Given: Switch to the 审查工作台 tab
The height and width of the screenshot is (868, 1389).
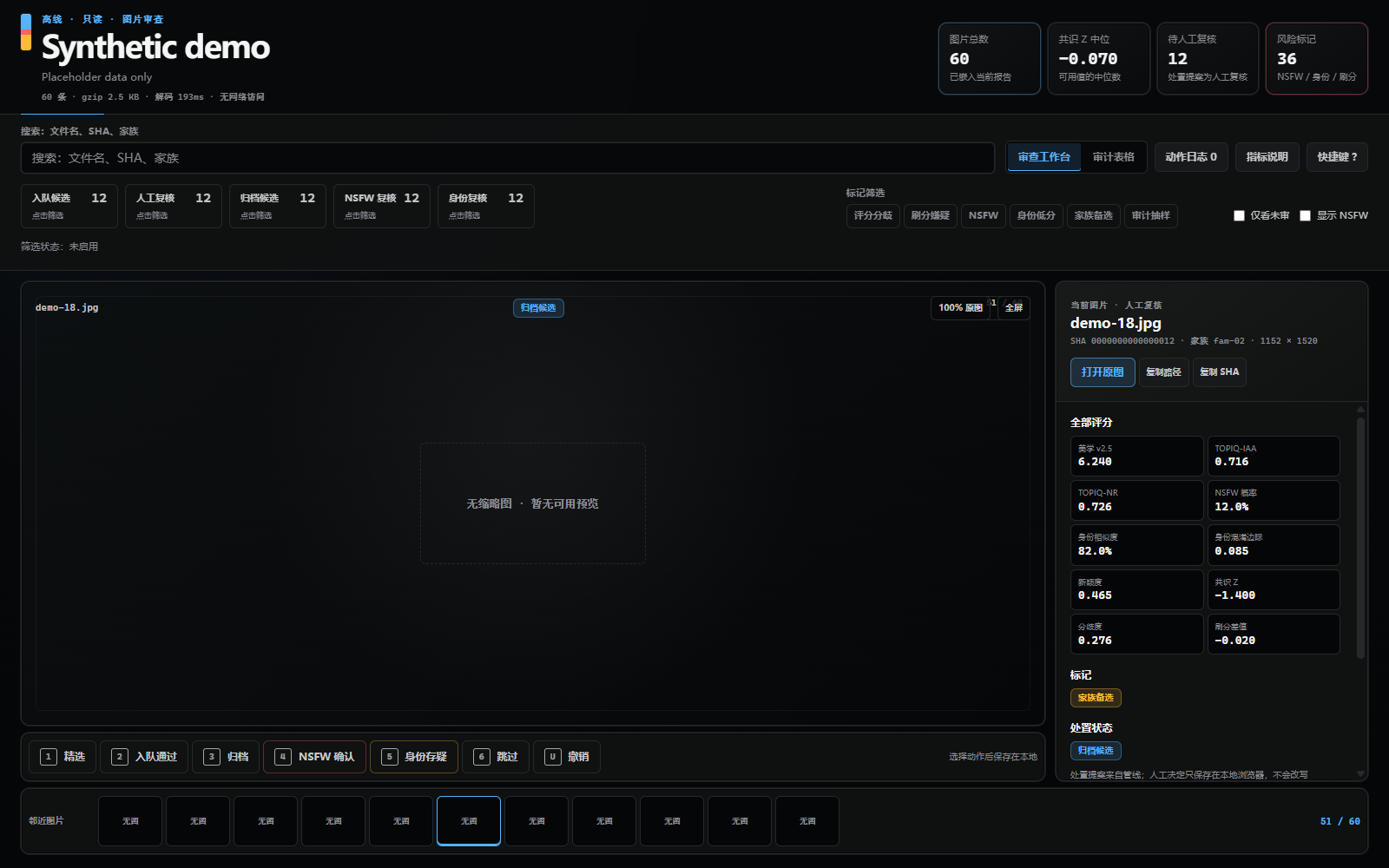Looking at the screenshot, I should 1044,157.
